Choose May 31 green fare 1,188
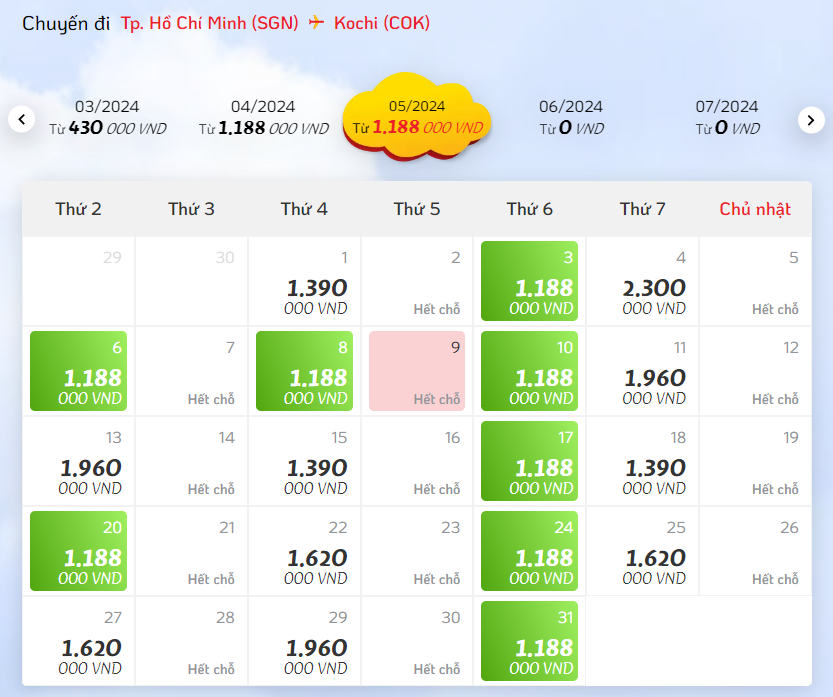Image resolution: width=833 pixels, height=697 pixels. click(x=529, y=641)
